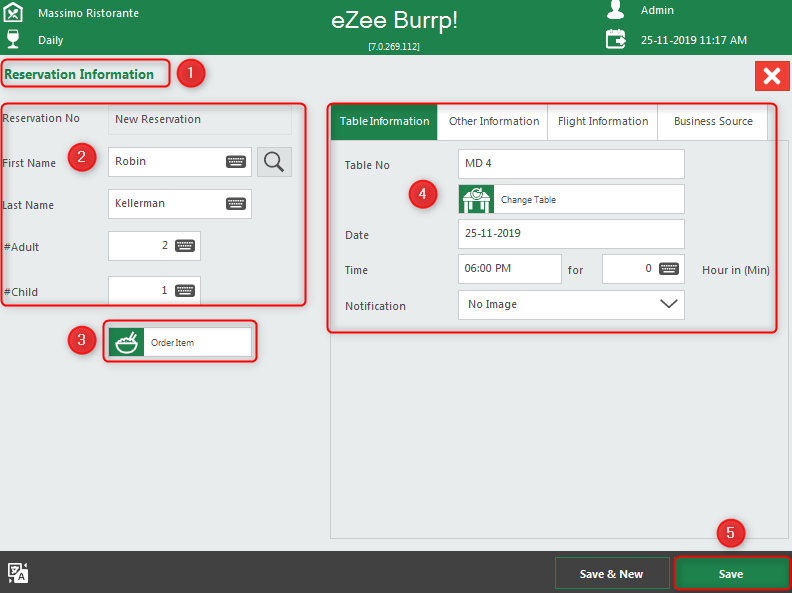Click the Date label
This screenshot has width=792, height=593.
pyautogui.click(x=357, y=235)
